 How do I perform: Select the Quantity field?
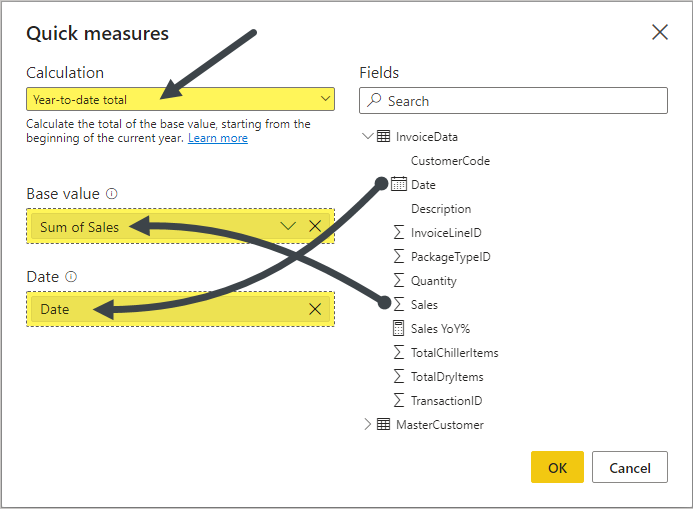click(x=433, y=281)
